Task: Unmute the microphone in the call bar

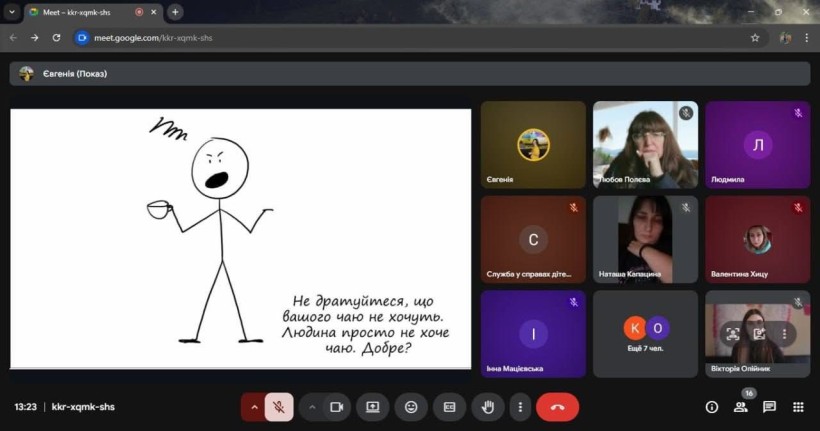Action: pos(279,407)
